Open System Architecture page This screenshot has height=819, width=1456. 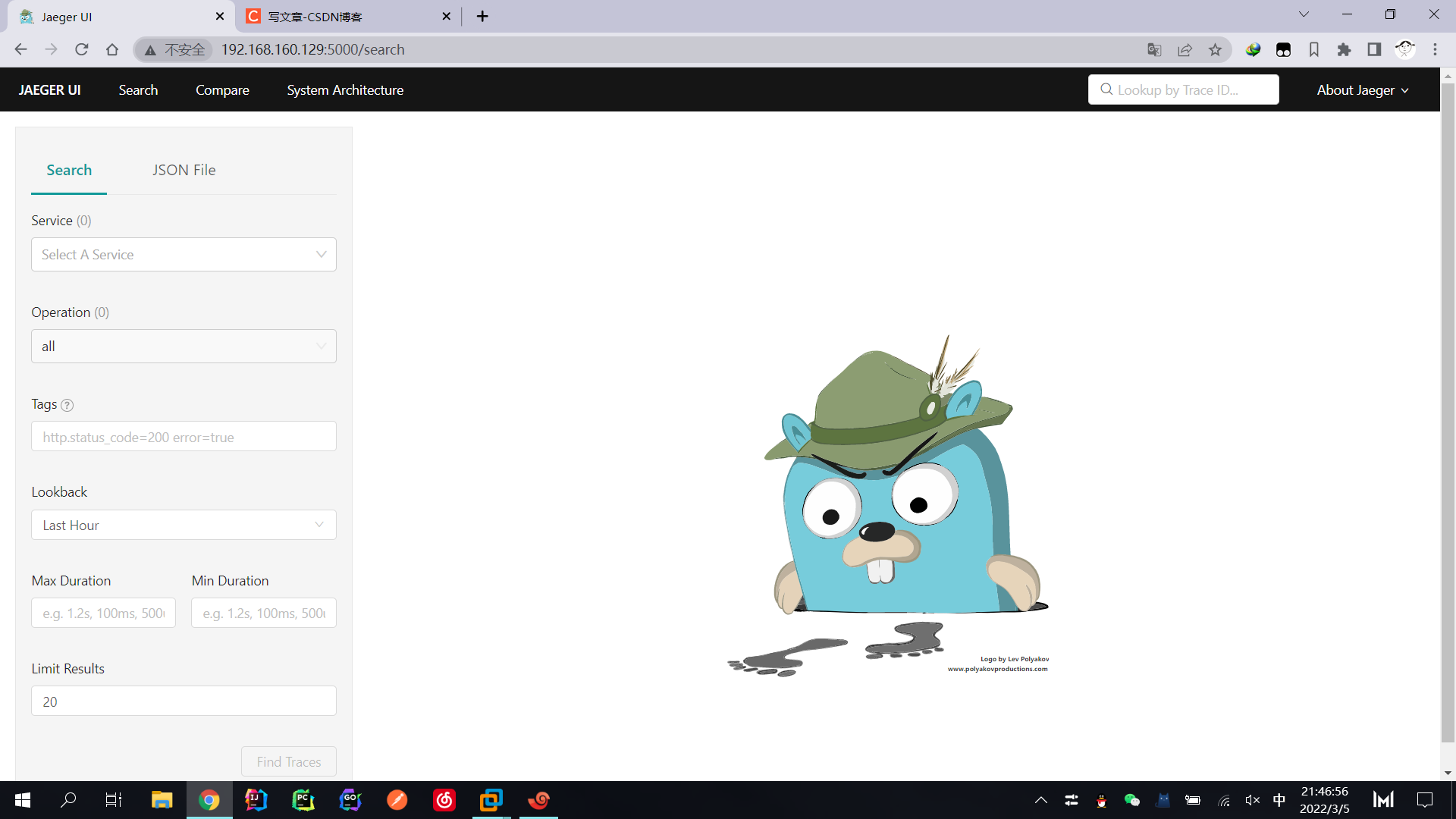coord(345,90)
